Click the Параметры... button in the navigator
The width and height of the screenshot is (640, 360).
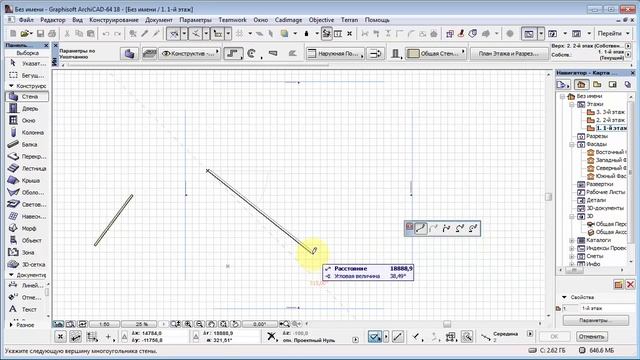tap(596, 321)
